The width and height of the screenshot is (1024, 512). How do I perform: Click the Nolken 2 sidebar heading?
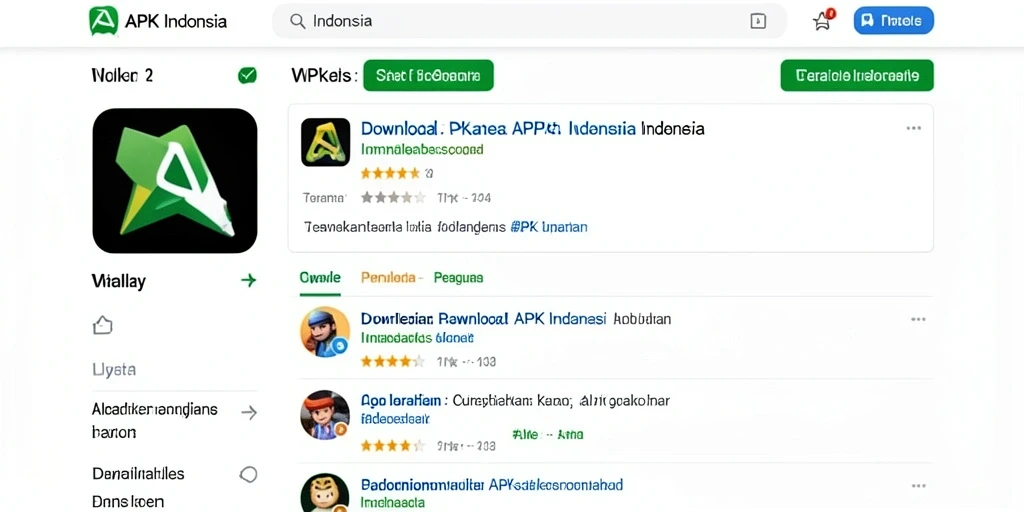coord(123,75)
